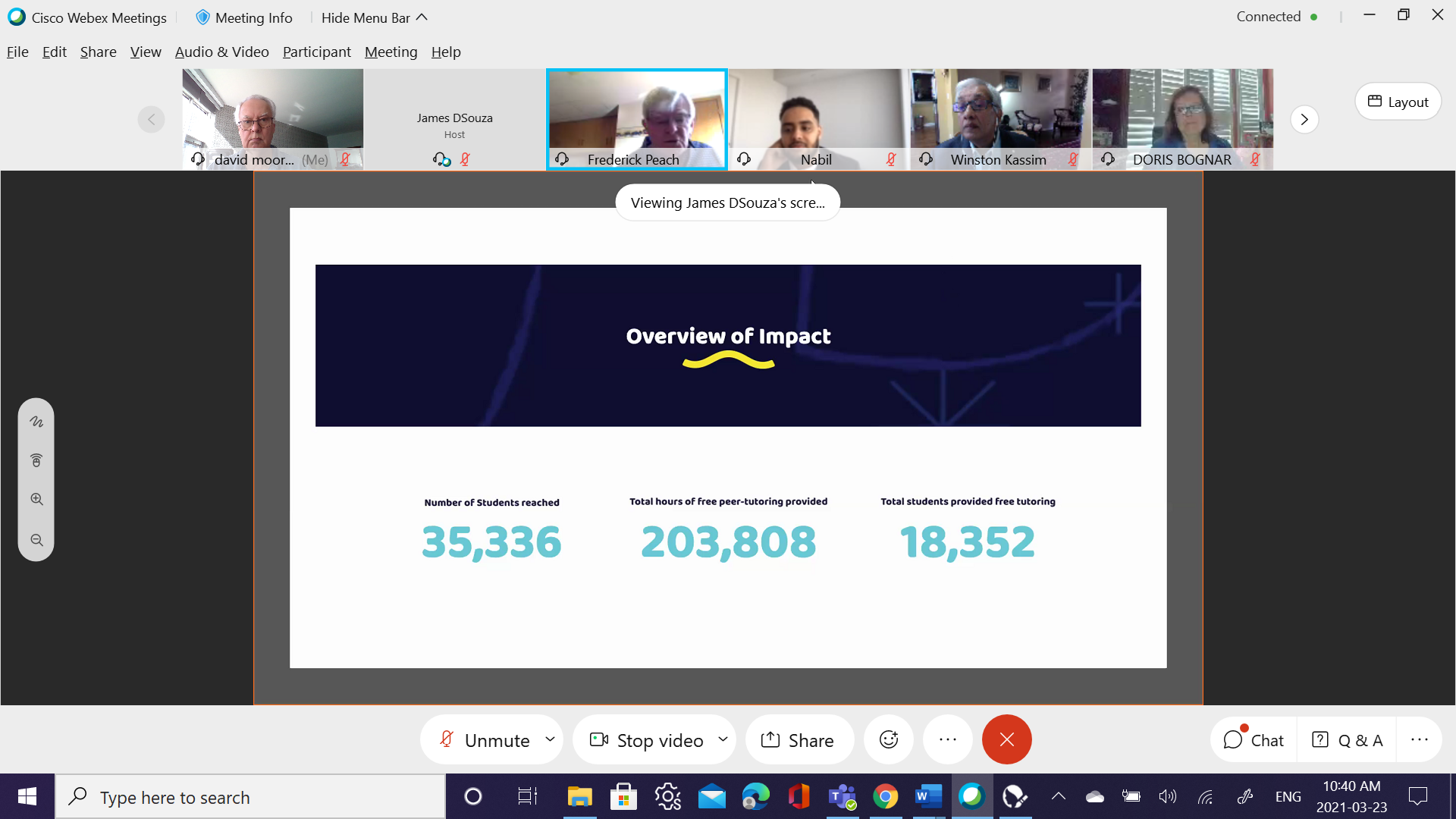Open the Audio & Video menu
This screenshot has width=1456, height=819.
click(x=221, y=52)
